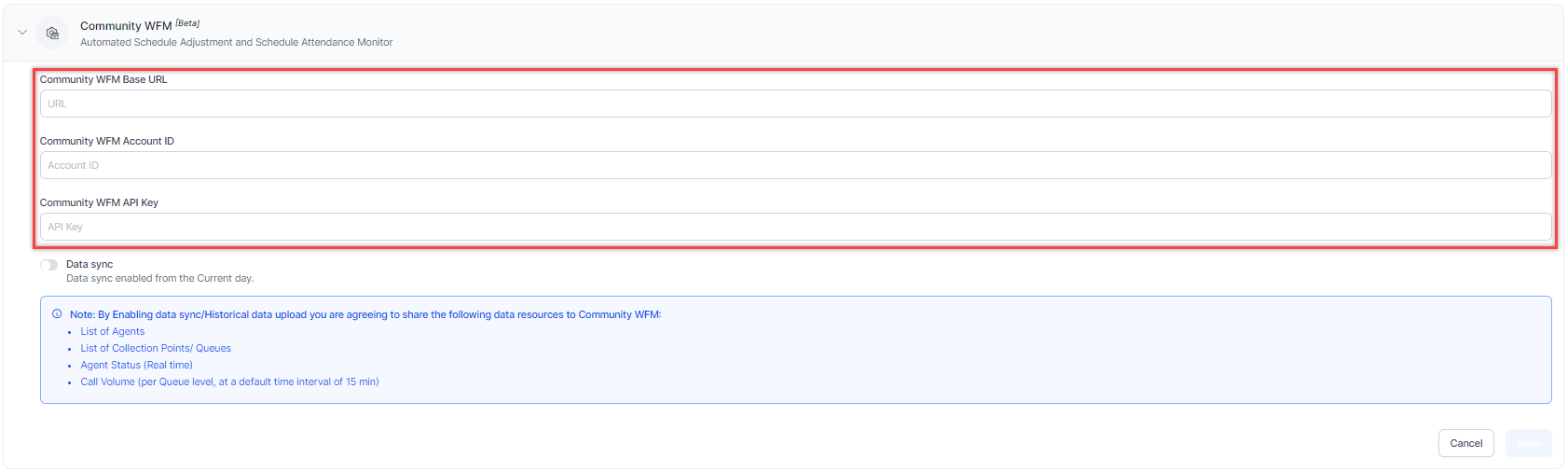Toggle the Data sync switch
Viewport: 1568px width, 472px height.
pos(49,265)
